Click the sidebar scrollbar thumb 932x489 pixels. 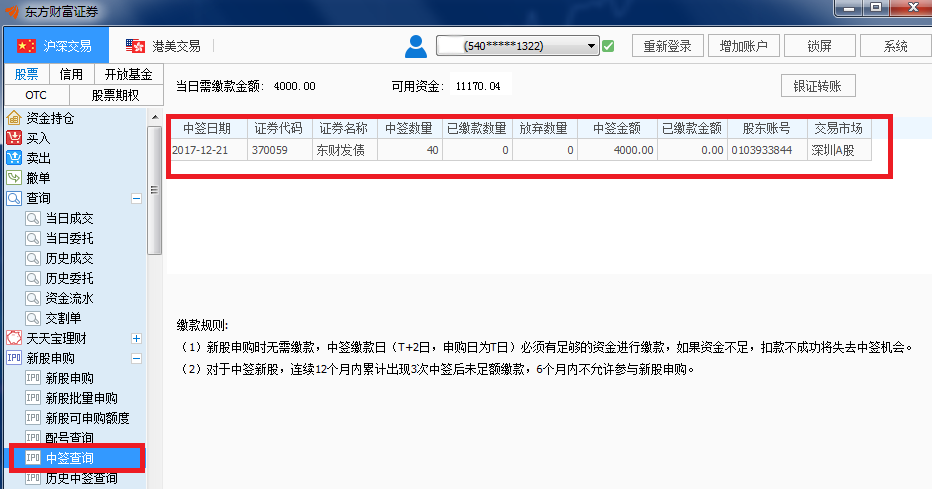(155, 190)
